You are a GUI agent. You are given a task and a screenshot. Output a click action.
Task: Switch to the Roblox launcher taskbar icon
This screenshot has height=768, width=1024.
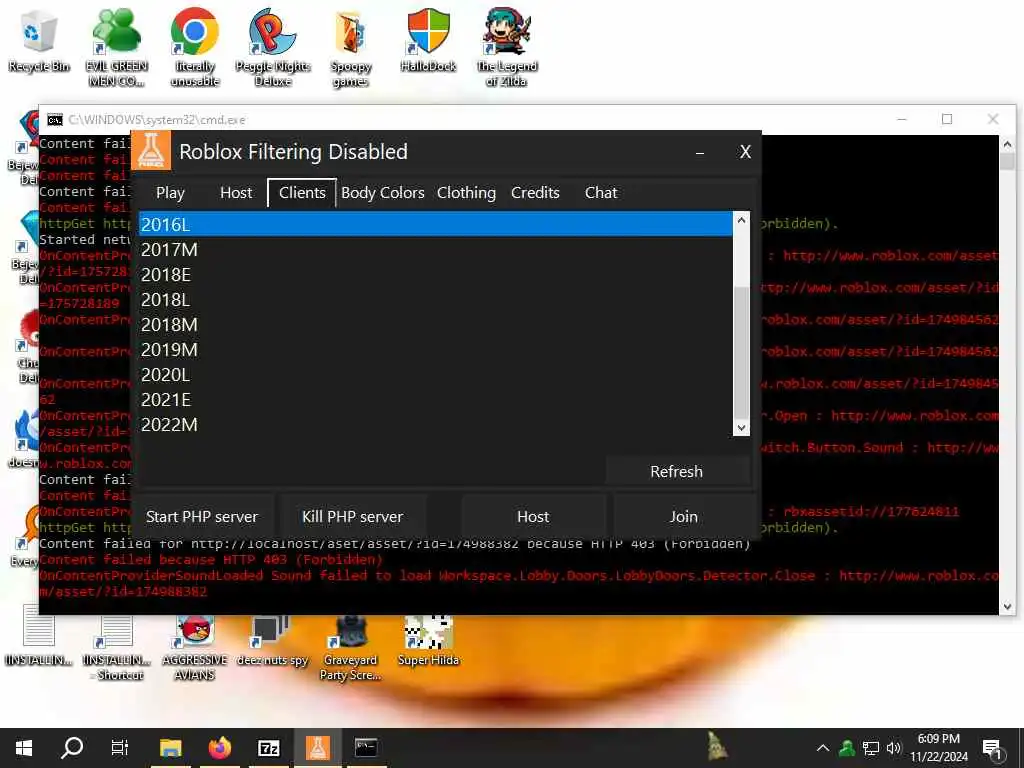tap(318, 748)
